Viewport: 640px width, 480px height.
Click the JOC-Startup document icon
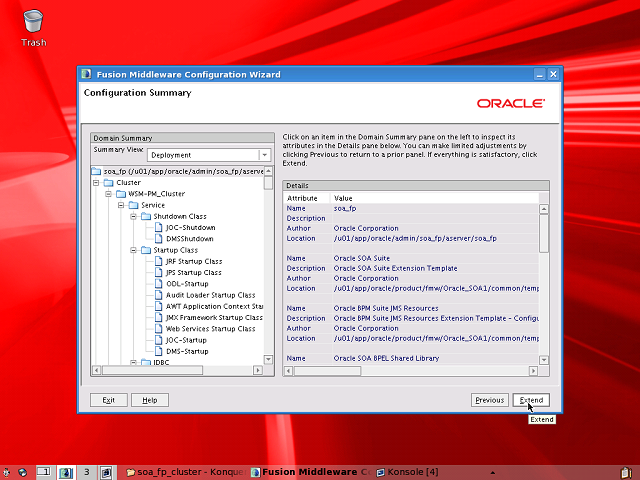tap(159, 340)
